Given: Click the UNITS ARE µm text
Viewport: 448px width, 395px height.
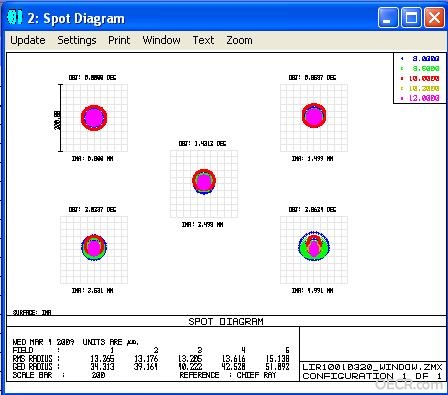Looking at the screenshot, I should coord(111,342).
